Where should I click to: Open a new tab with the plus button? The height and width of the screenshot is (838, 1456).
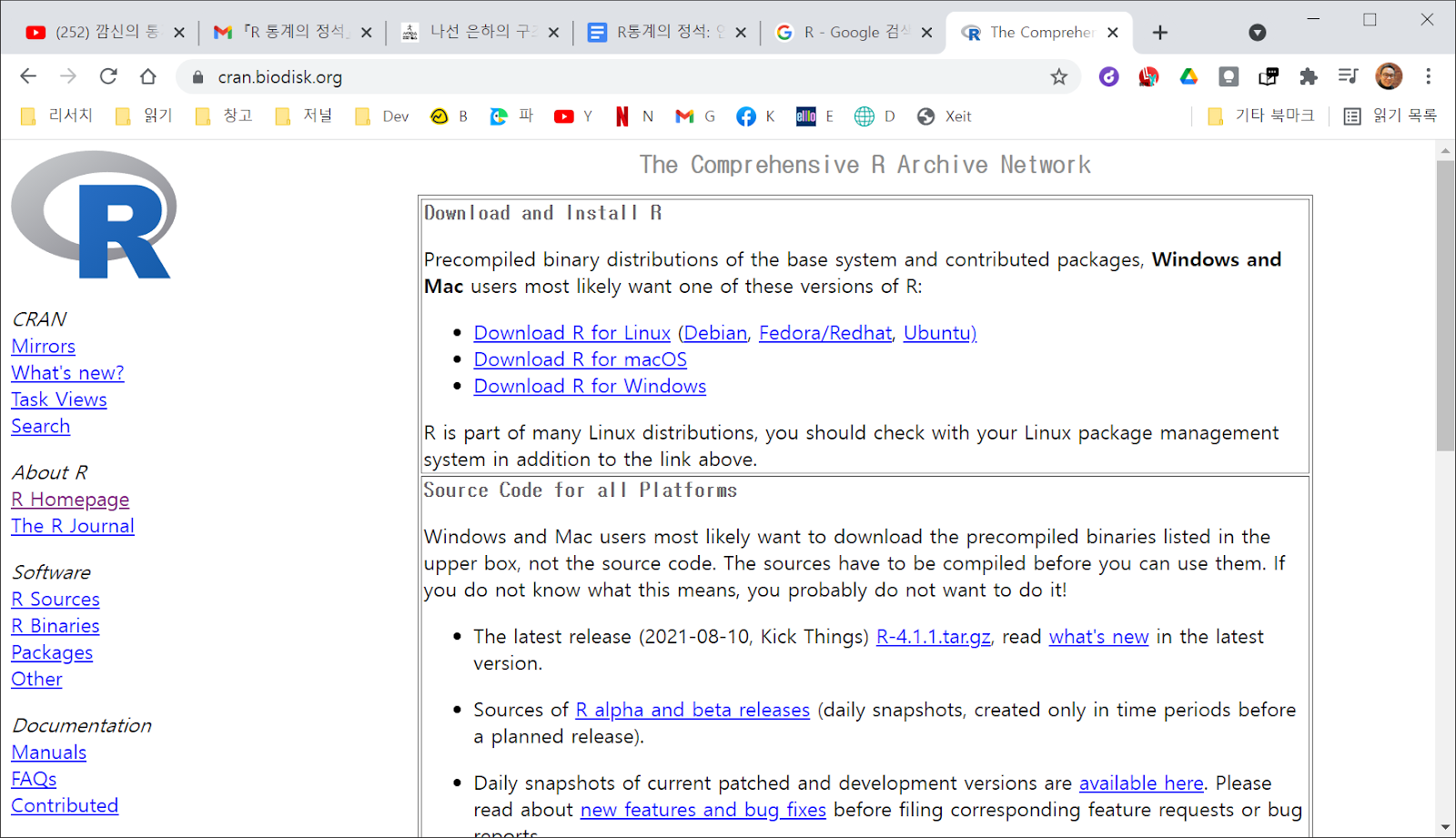pyautogui.click(x=1159, y=33)
